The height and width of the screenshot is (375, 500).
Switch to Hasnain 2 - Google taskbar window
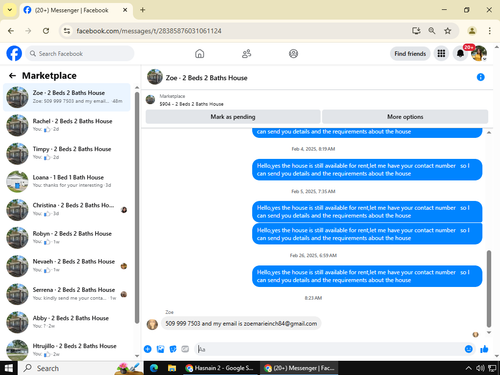(x=220, y=368)
